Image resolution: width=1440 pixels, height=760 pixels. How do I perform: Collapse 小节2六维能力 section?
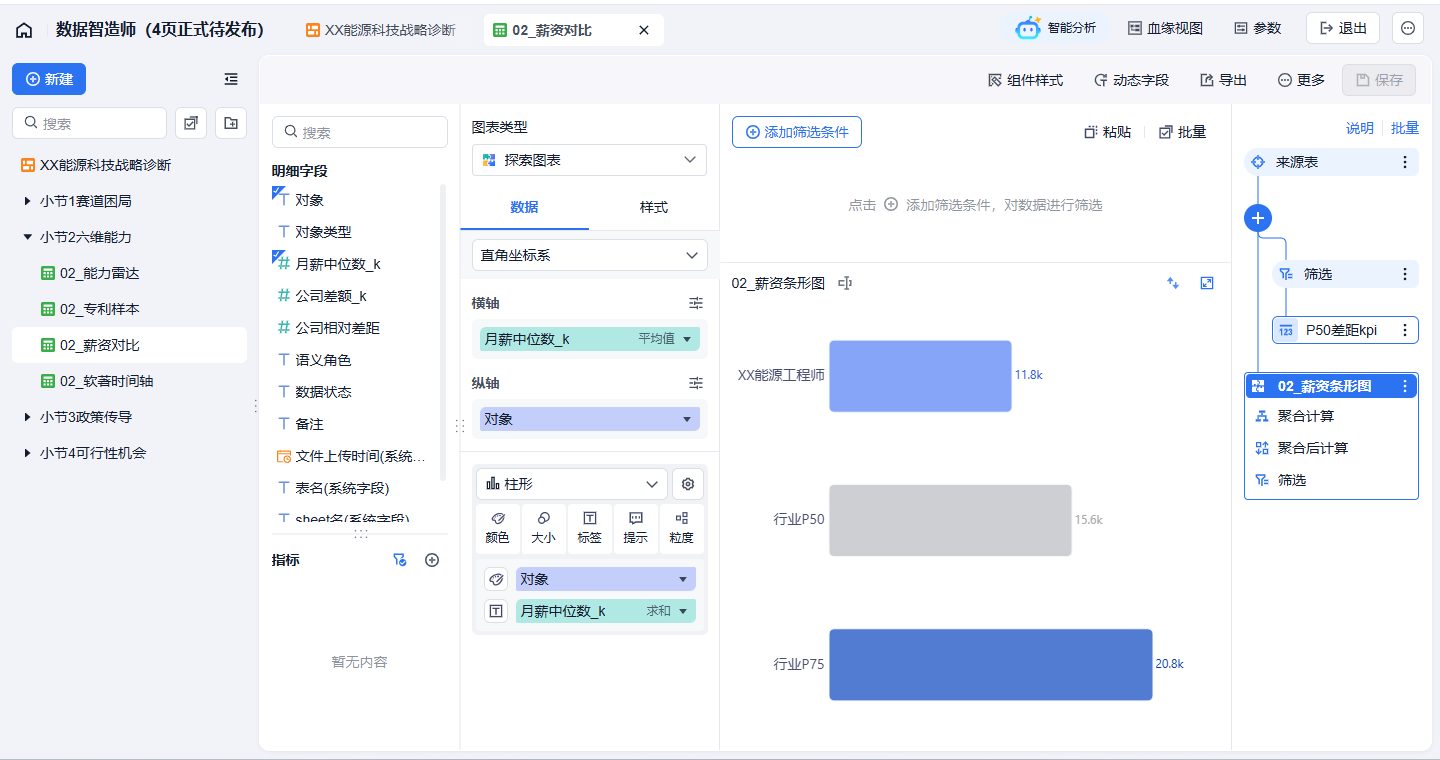pyautogui.click(x=27, y=237)
